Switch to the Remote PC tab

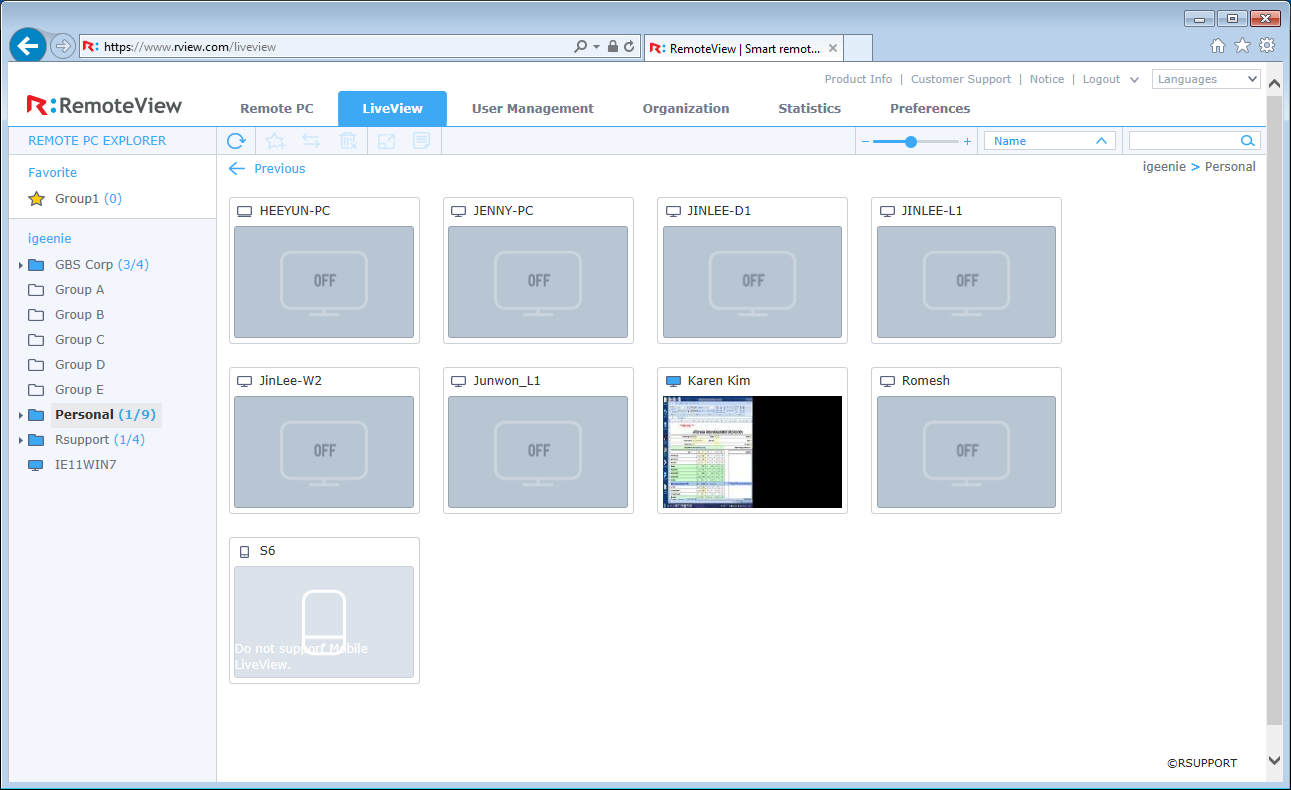(277, 108)
